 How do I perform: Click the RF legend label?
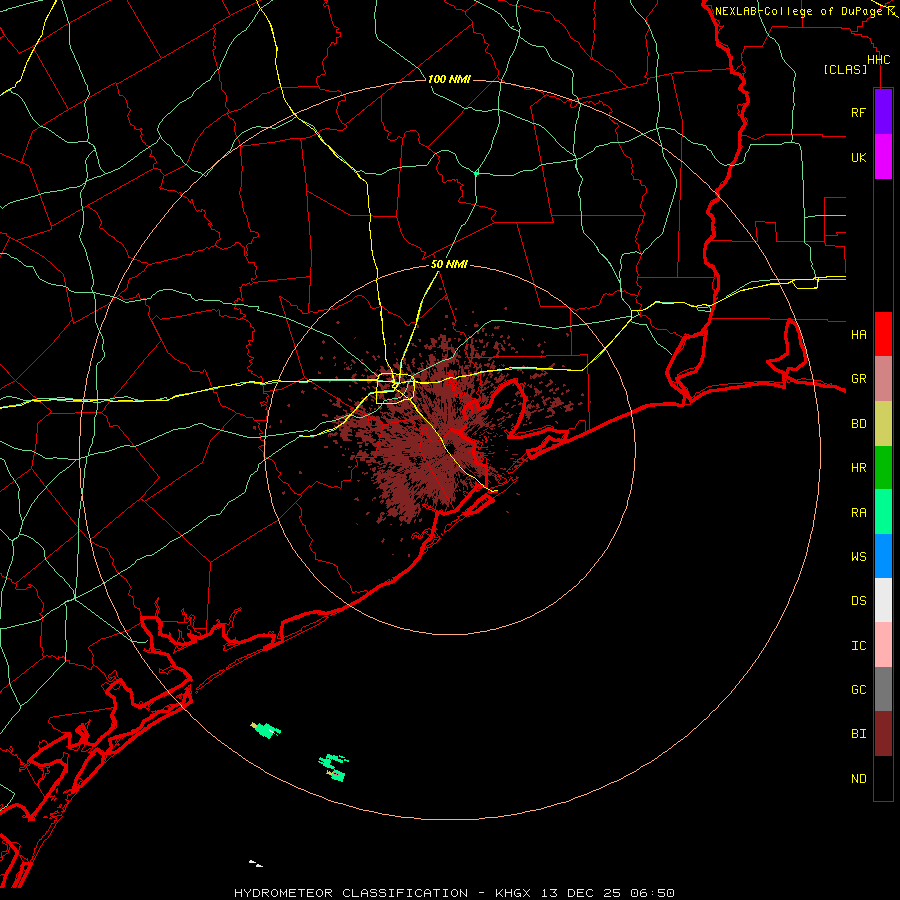858,112
